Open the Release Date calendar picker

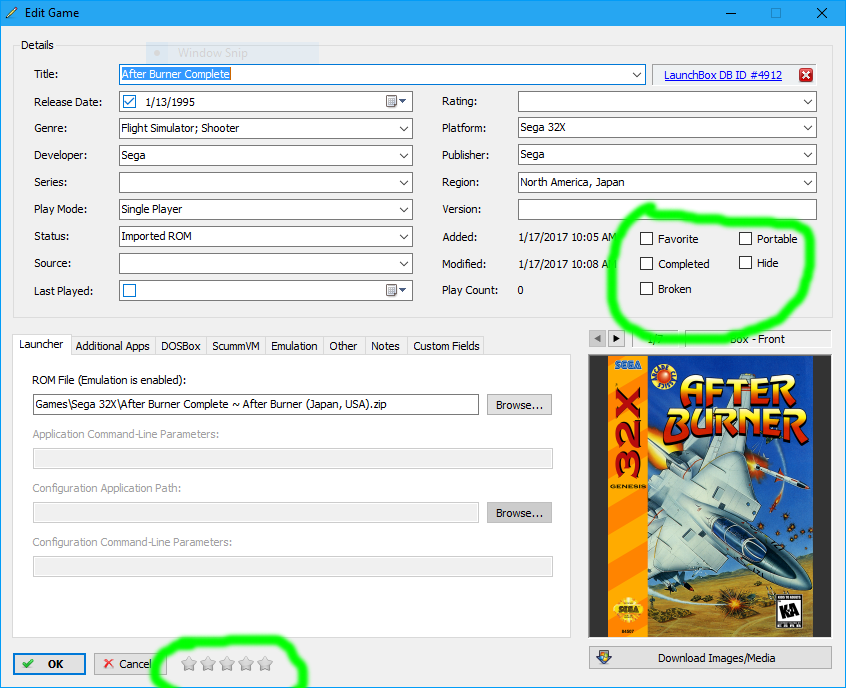[x=397, y=101]
